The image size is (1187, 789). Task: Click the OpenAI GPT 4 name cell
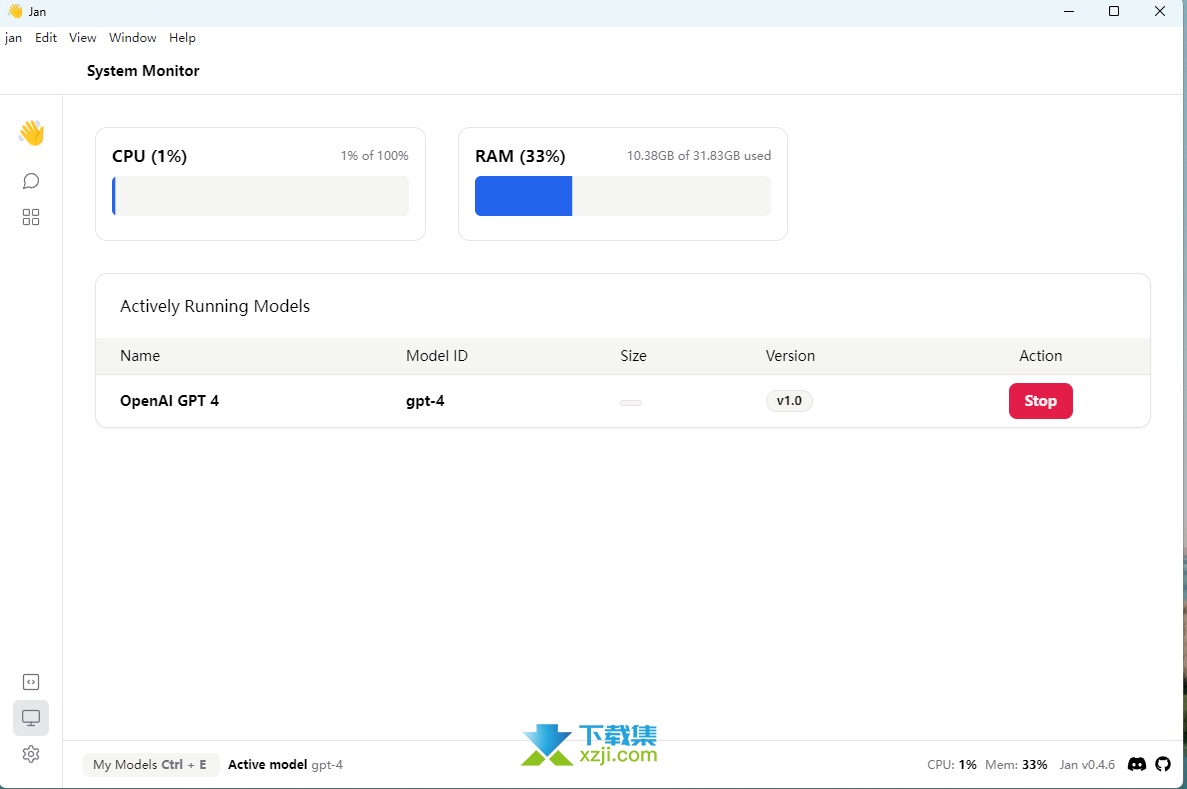tap(170, 401)
